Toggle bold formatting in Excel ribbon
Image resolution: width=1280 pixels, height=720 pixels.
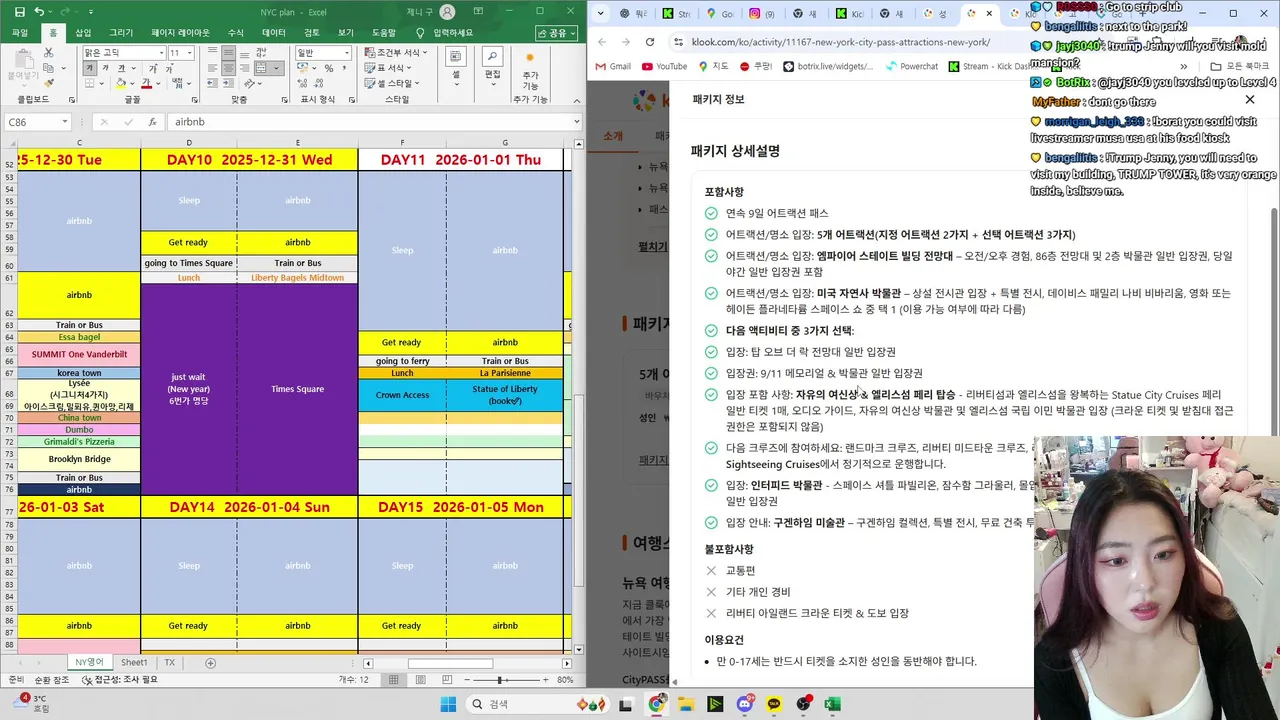tap(89, 68)
